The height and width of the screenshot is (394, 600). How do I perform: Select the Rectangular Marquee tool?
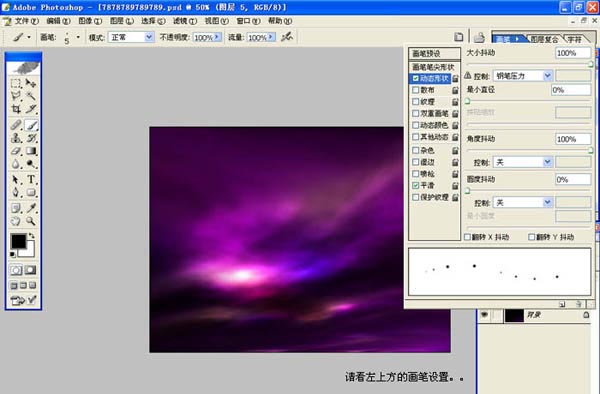click(16, 83)
